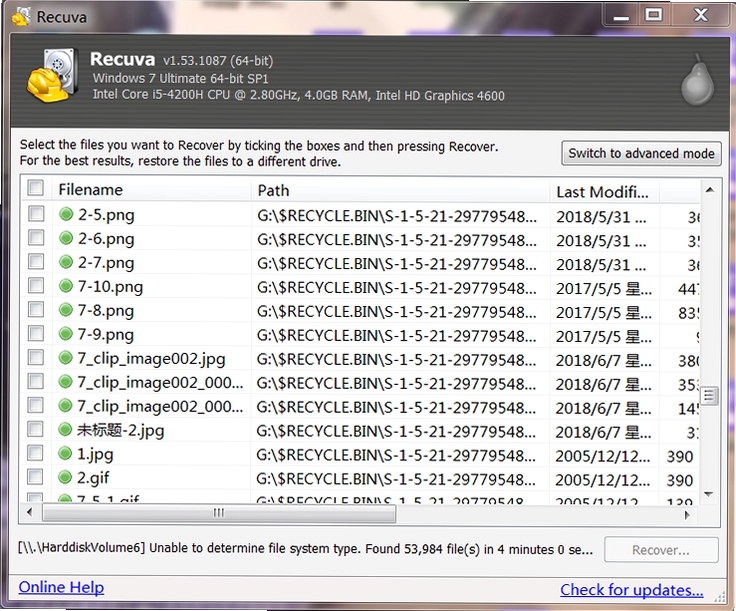
Task: Select the file name 2-5.png
Action: (x=106, y=215)
